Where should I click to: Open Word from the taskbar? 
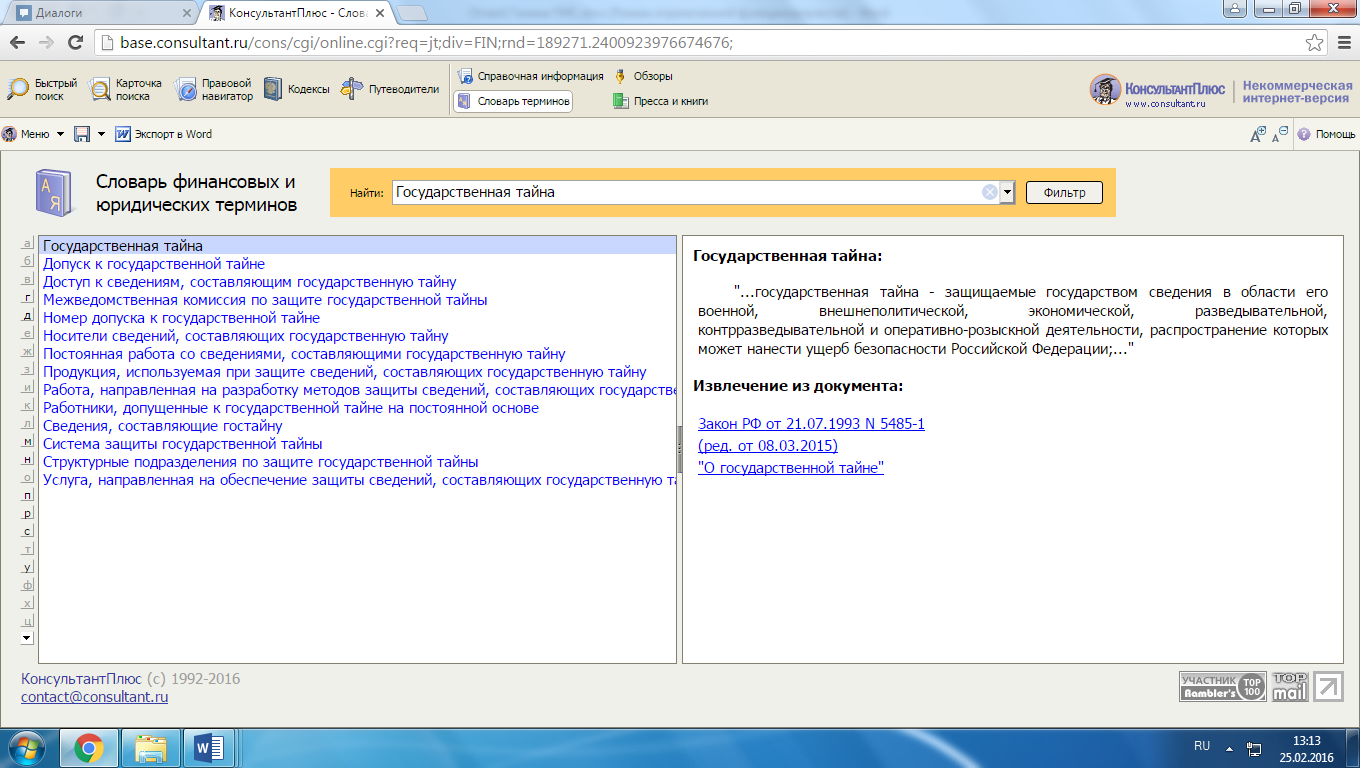[x=210, y=748]
